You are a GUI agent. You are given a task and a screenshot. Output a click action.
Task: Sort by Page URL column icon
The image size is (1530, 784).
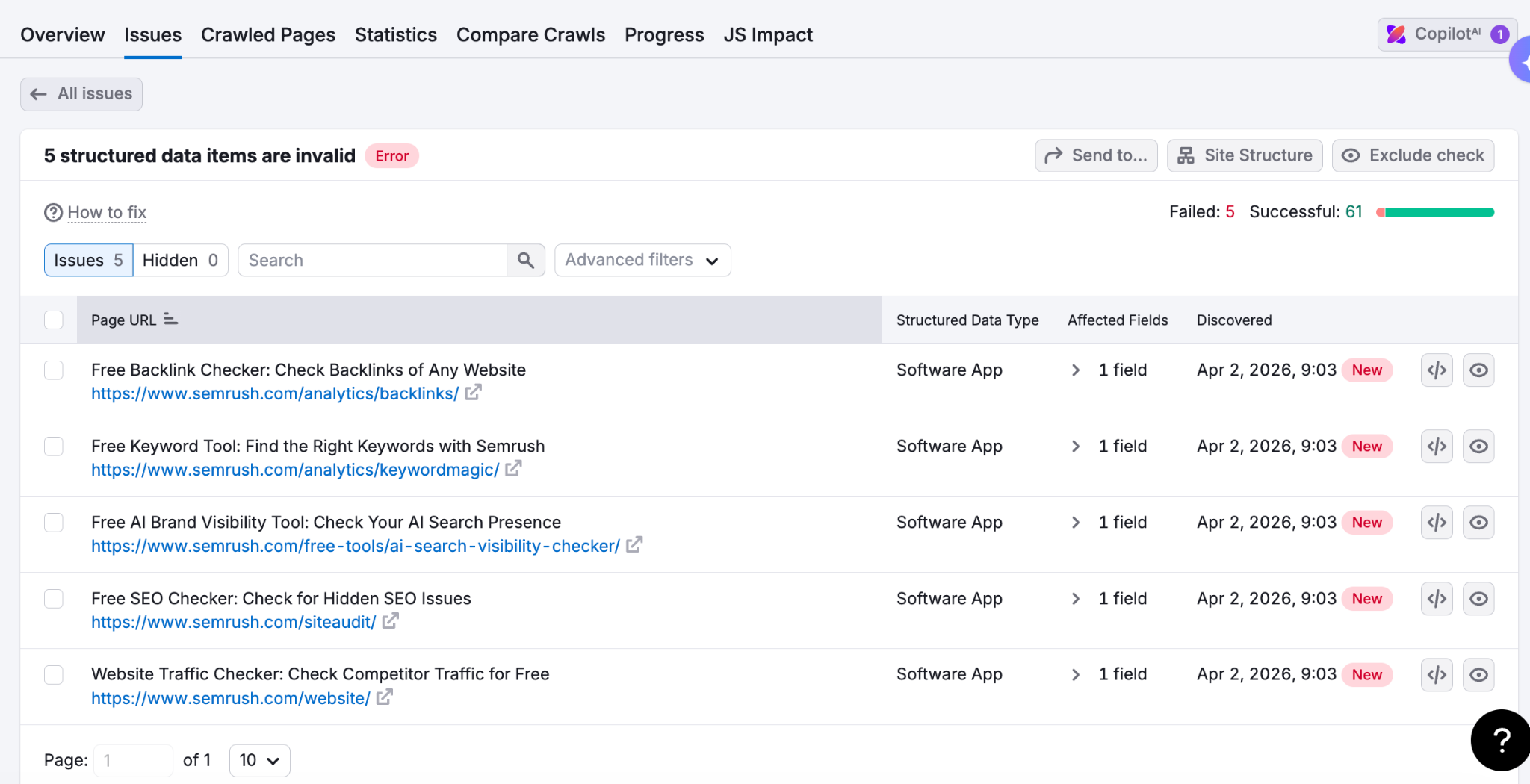[x=171, y=319]
